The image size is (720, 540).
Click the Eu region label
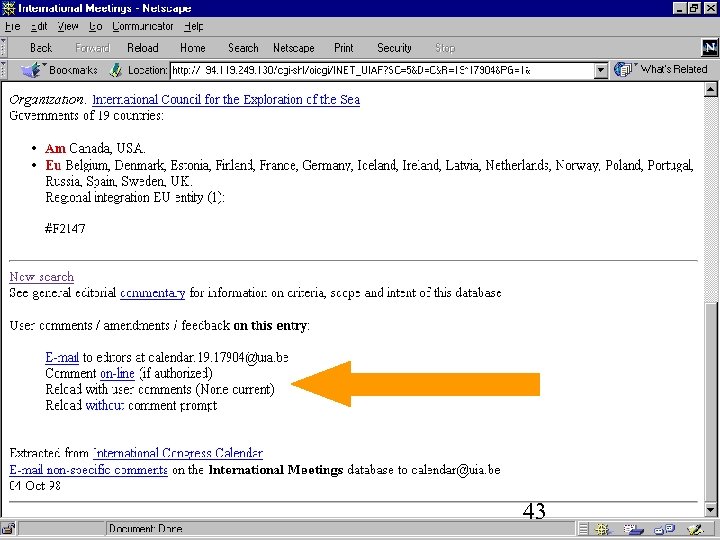[x=53, y=165]
